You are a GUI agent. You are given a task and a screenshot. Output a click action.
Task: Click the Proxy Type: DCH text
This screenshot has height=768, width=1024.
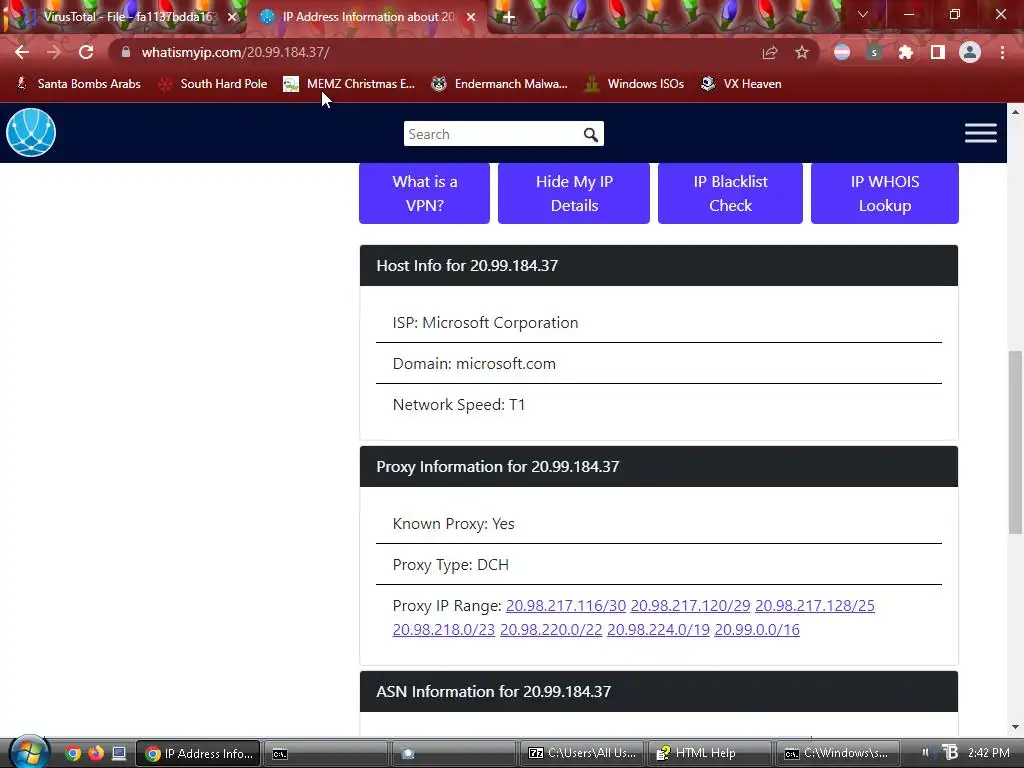click(x=451, y=565)
